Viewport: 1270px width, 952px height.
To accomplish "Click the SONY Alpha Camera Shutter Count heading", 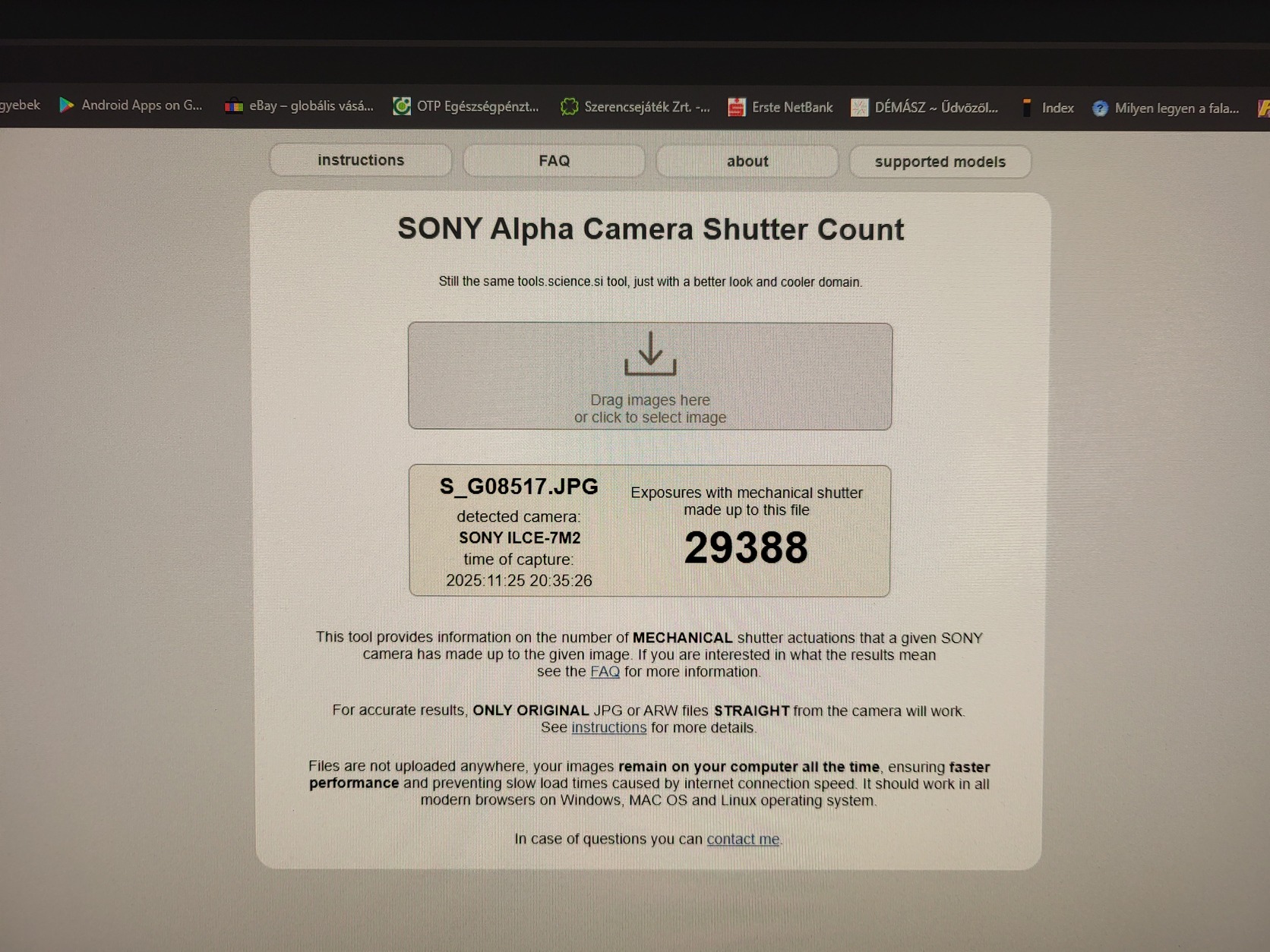I will tap(651, 229).
